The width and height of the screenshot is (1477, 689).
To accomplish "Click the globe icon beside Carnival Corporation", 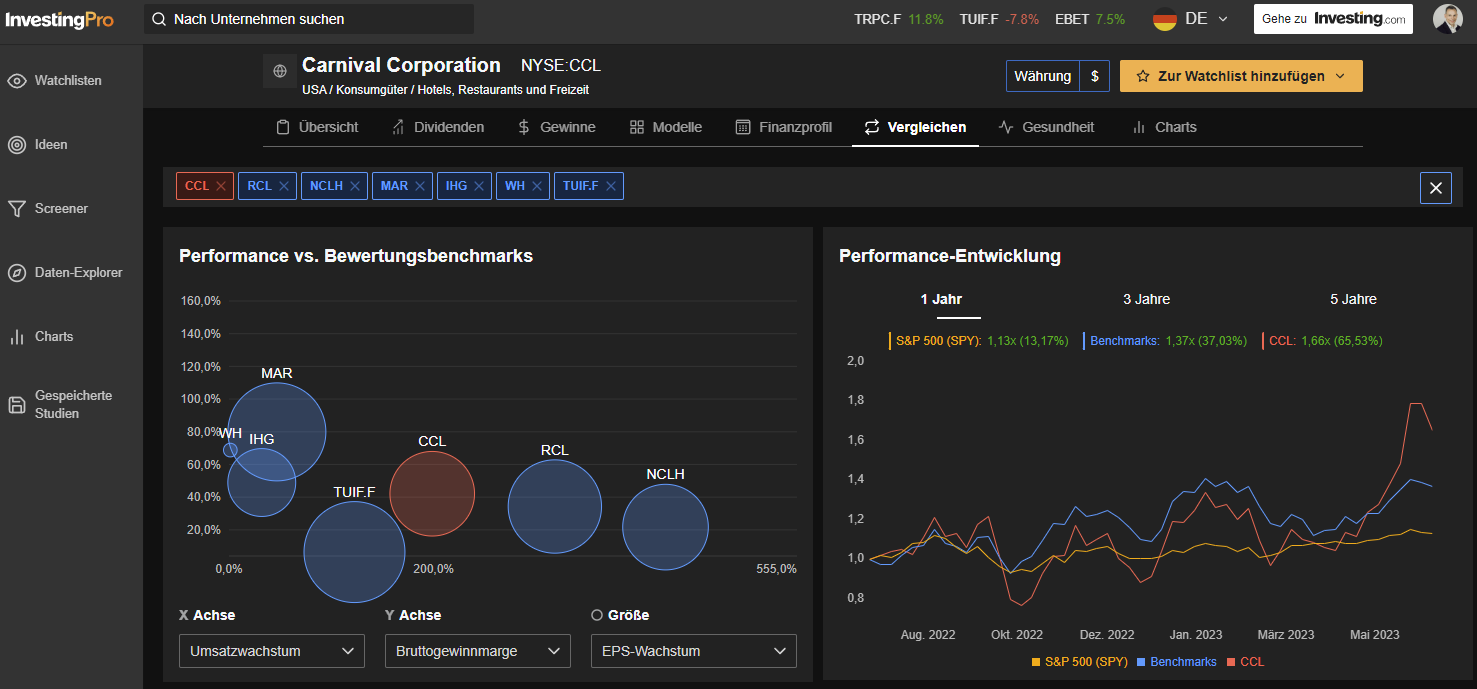I will pyautogui.click(x=280, y=71).
